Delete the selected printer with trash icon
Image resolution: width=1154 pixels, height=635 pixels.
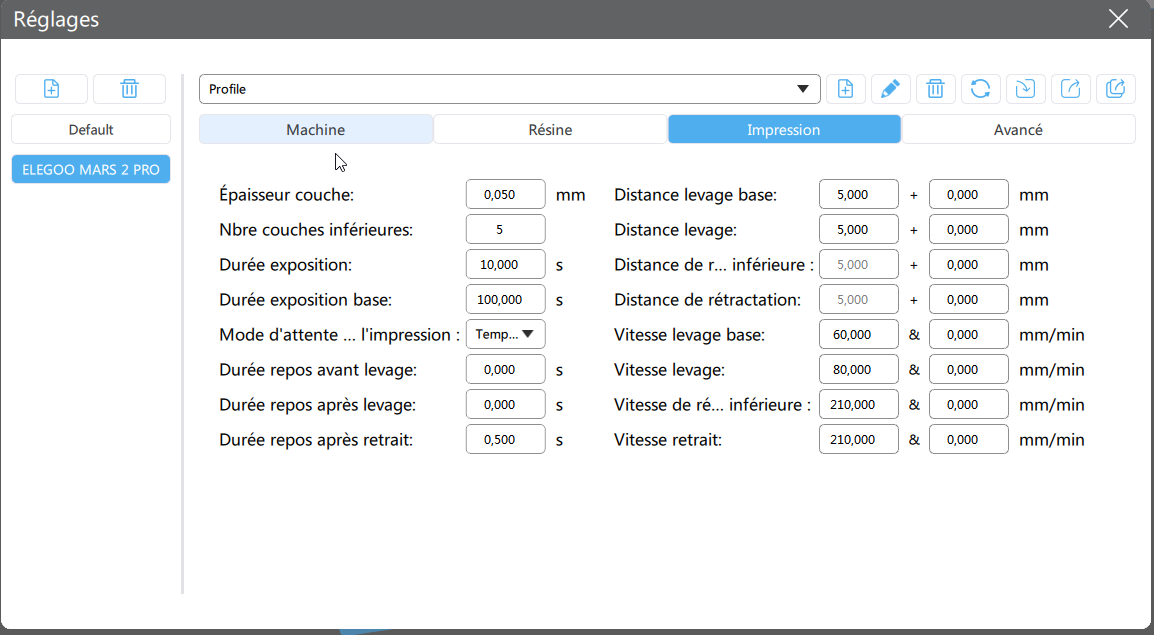click(130, 89)
